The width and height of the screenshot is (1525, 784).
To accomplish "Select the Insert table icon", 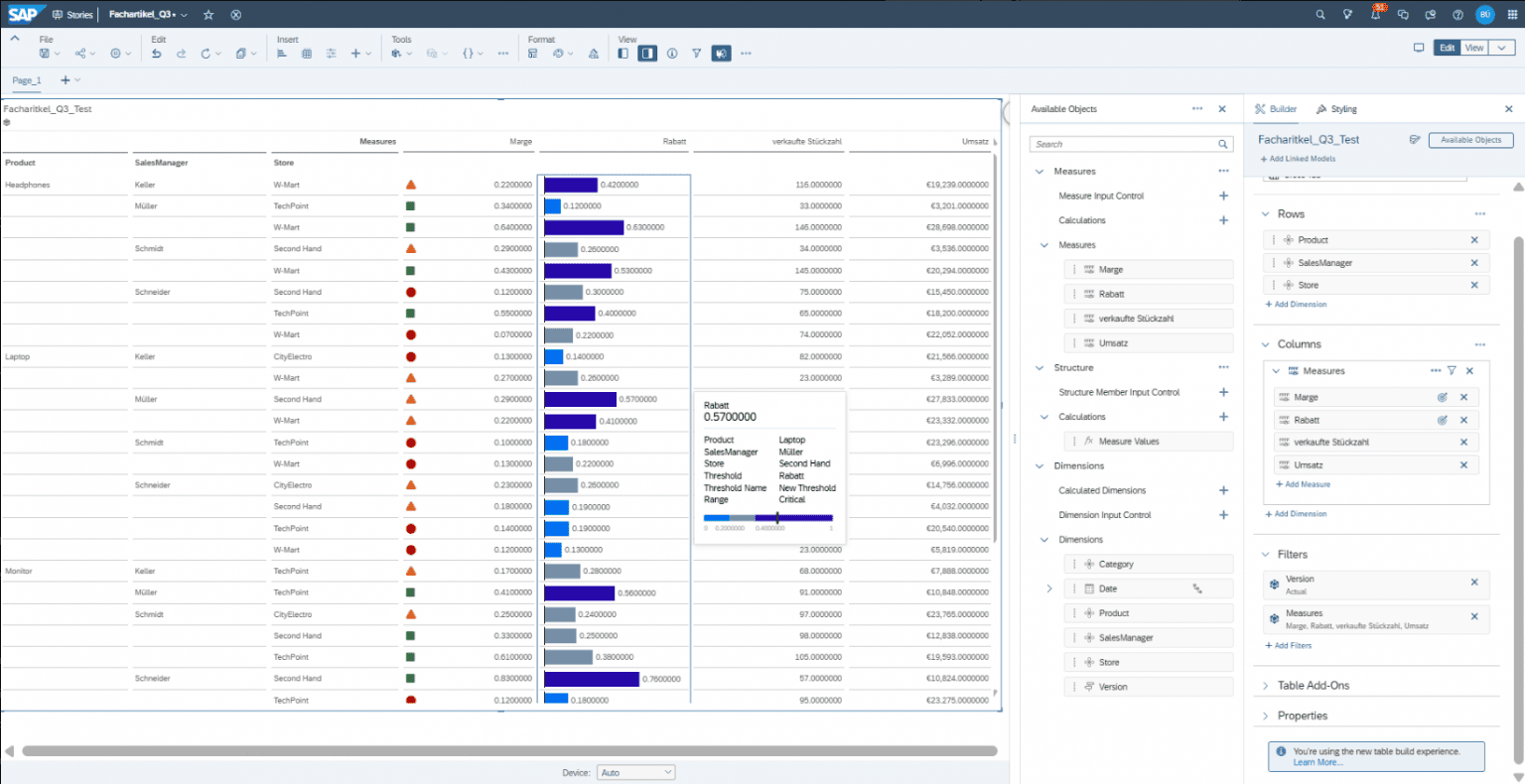I will [306, 53].
